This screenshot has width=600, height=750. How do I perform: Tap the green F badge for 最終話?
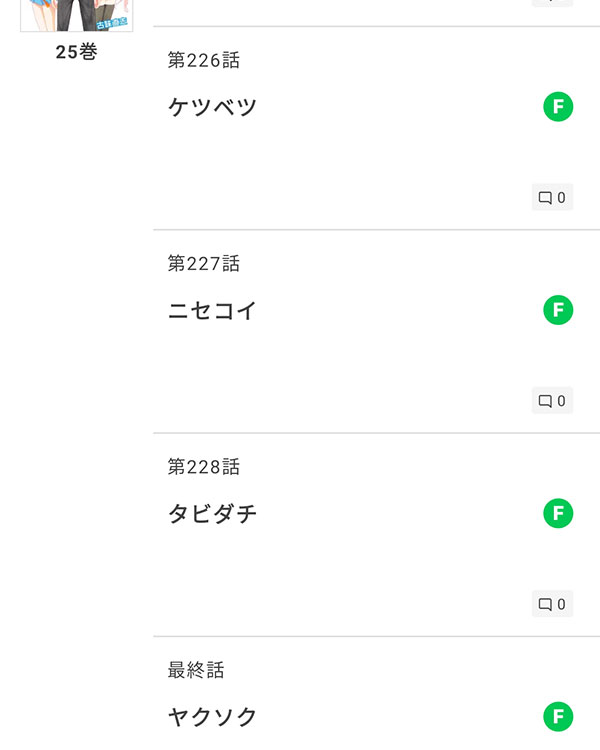(x=558, y=717)
